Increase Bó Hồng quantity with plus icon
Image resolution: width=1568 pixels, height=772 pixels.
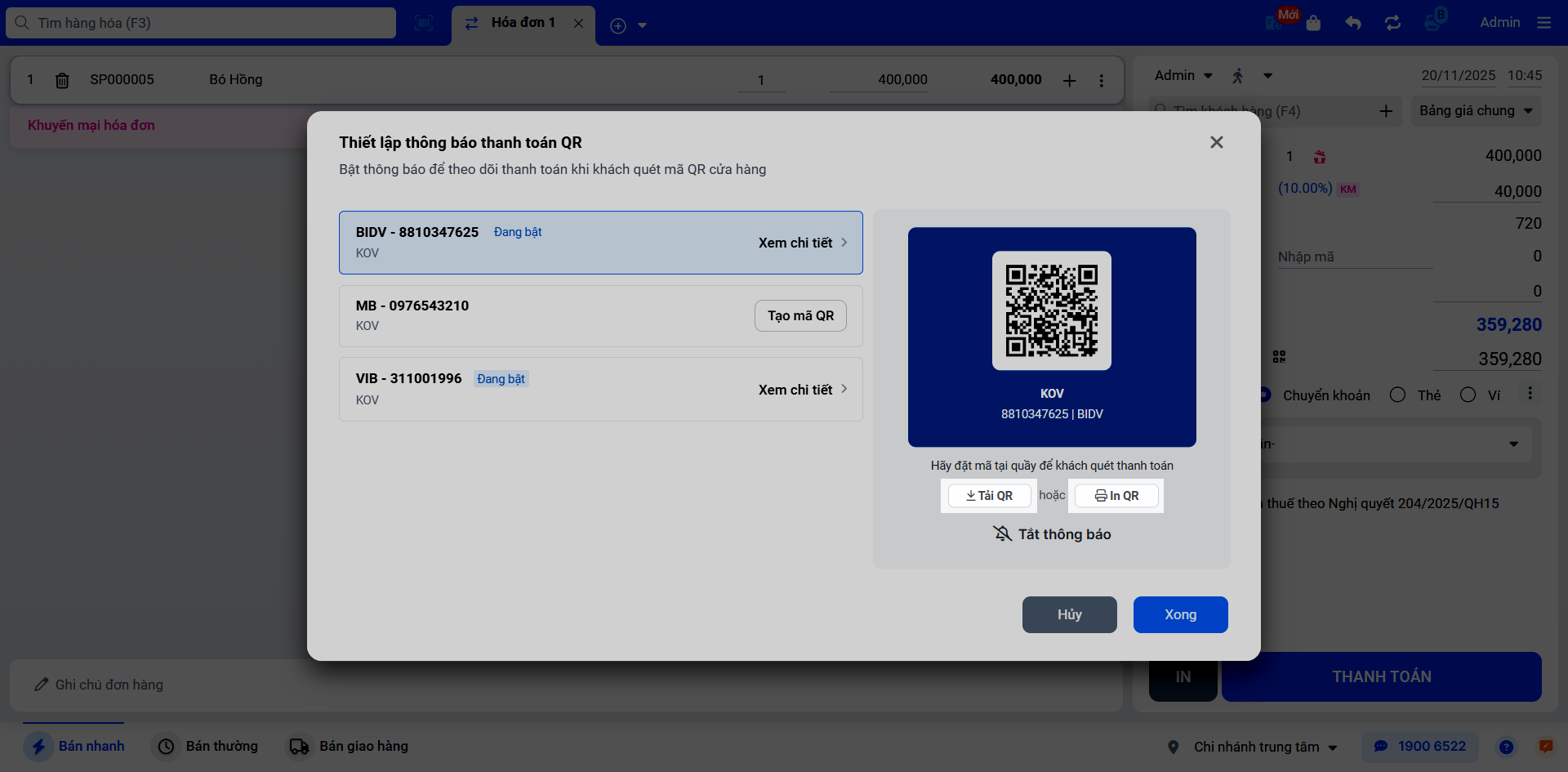point(1069,80)
